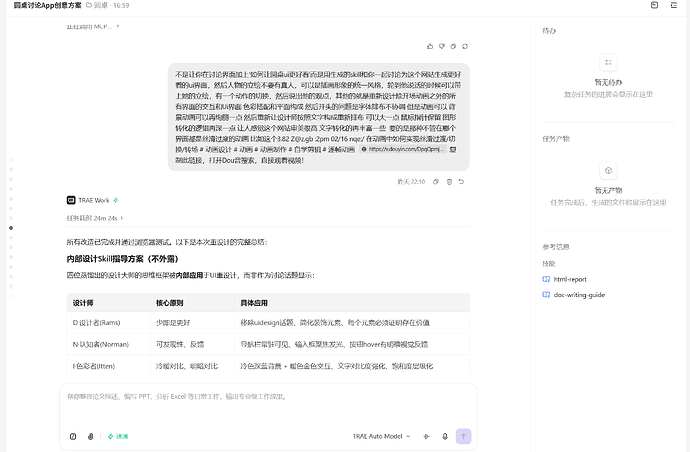This screenshot has width=690, height=452.
Task: Jump to the active dark dot in the outline
Action: tap(11, 228)
